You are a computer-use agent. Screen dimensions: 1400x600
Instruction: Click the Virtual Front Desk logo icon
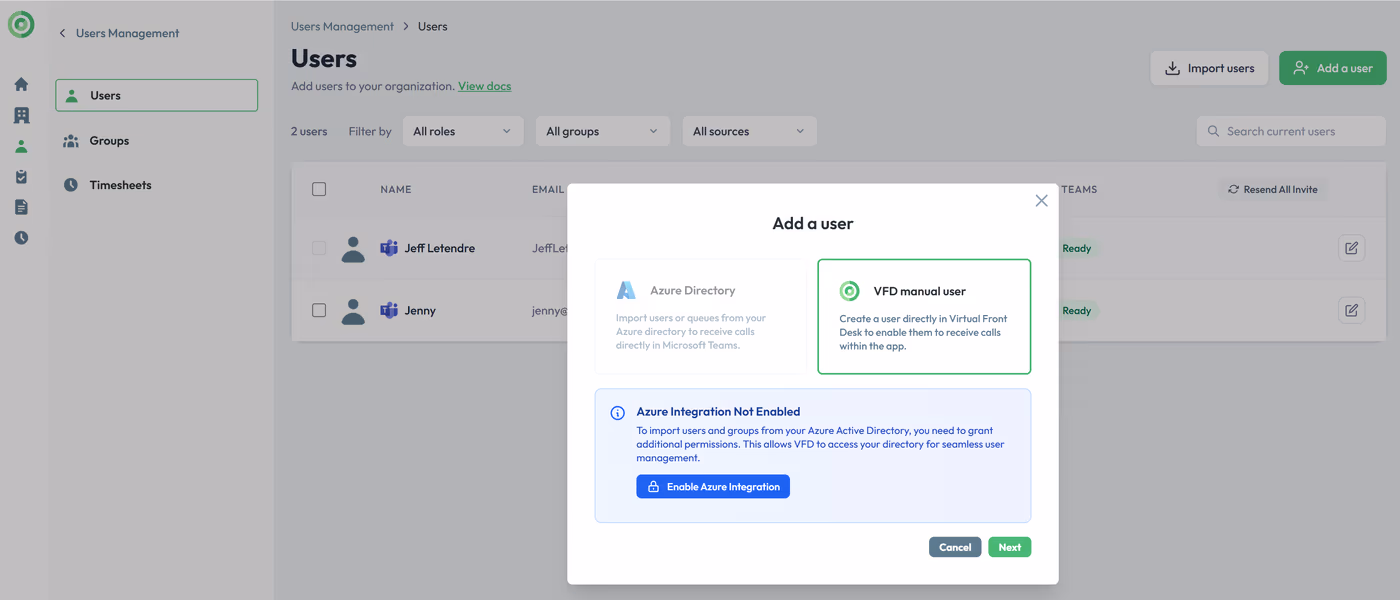(21, 25)
